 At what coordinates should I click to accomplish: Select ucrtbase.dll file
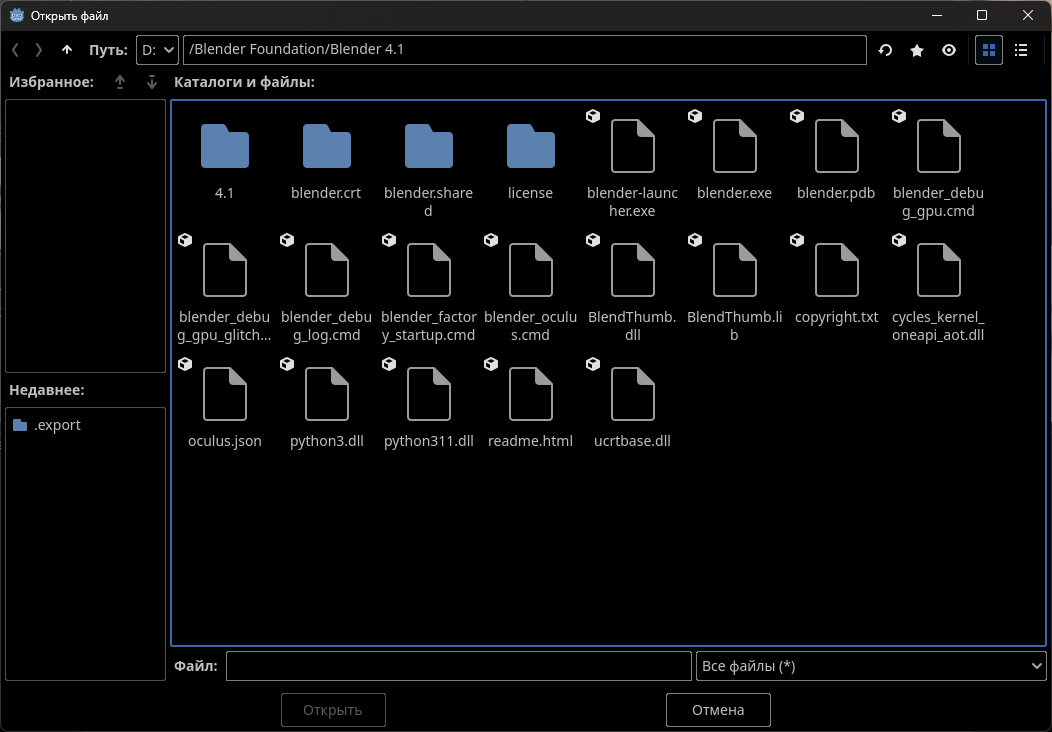point(633,405)
